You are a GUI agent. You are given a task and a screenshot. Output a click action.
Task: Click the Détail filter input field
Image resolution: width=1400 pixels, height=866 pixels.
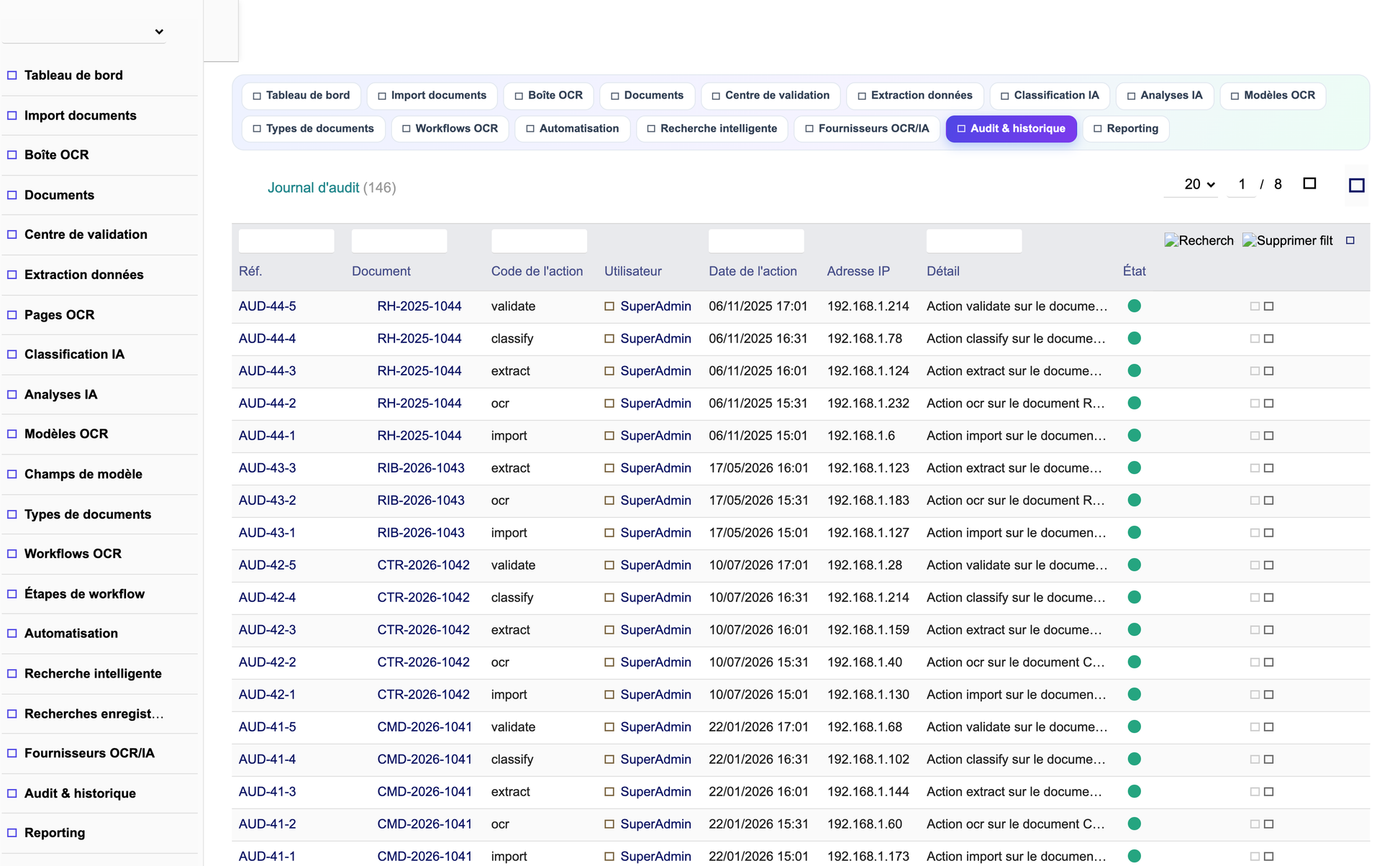[x=974, y=241]
